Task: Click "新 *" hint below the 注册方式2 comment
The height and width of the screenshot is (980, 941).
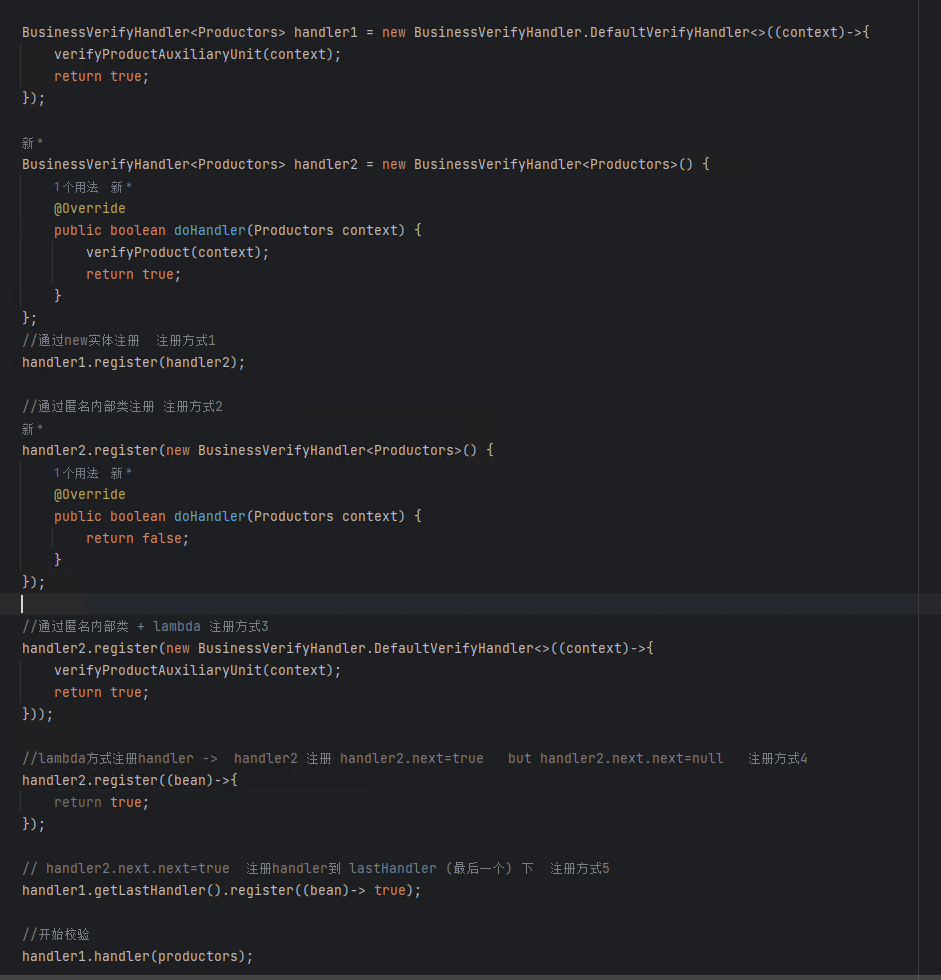Action: (x=32, y=429)
